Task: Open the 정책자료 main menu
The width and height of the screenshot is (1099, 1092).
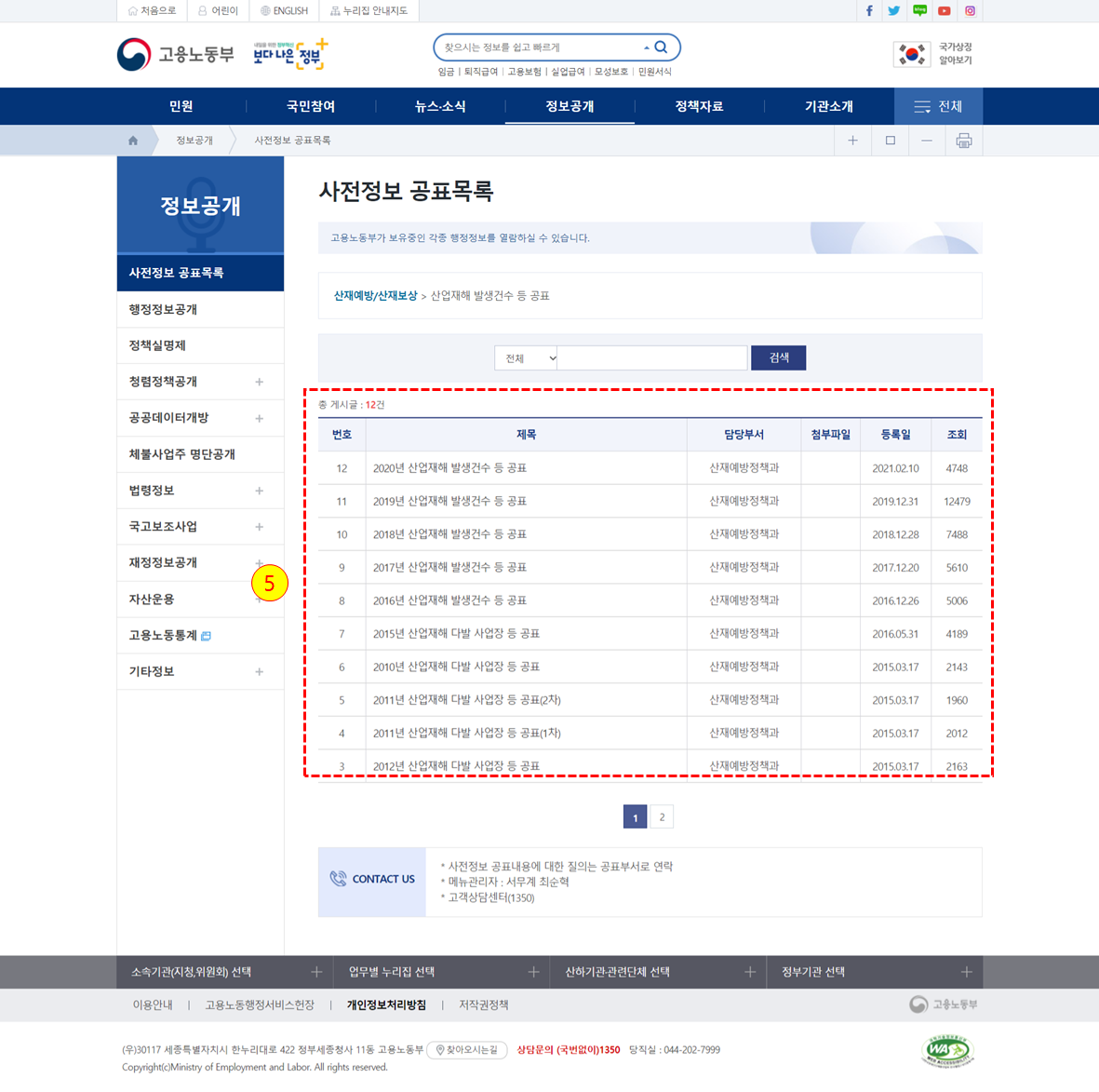Action: (x=700, y=106)
